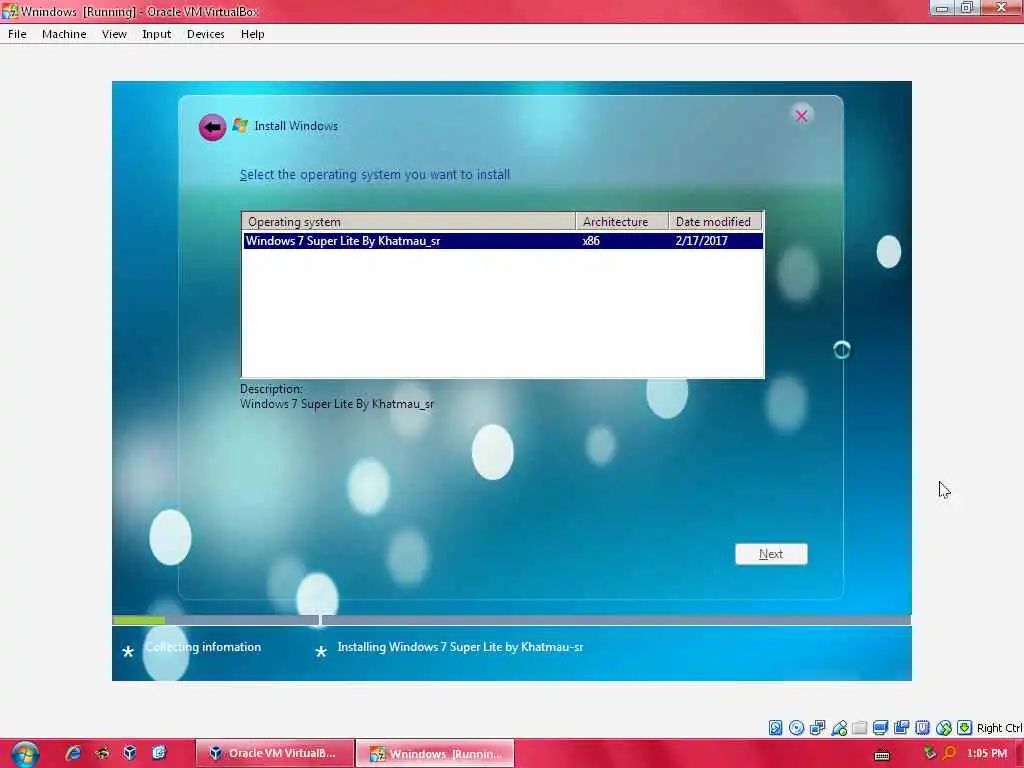Click the 2/17/2017 date cell
The image size is (1024, 768).
[701, 240]
